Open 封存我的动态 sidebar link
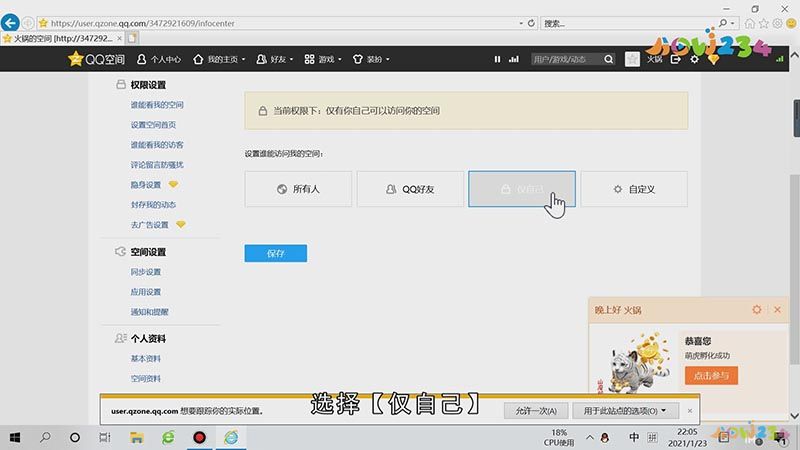Screen dimensions: 800x450 point(153,205)
